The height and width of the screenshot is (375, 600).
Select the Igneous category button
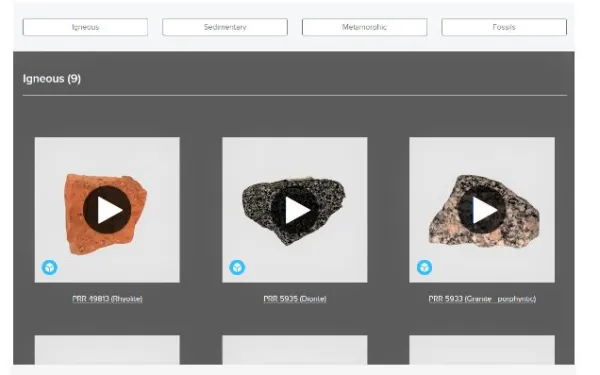click(85, 27)
